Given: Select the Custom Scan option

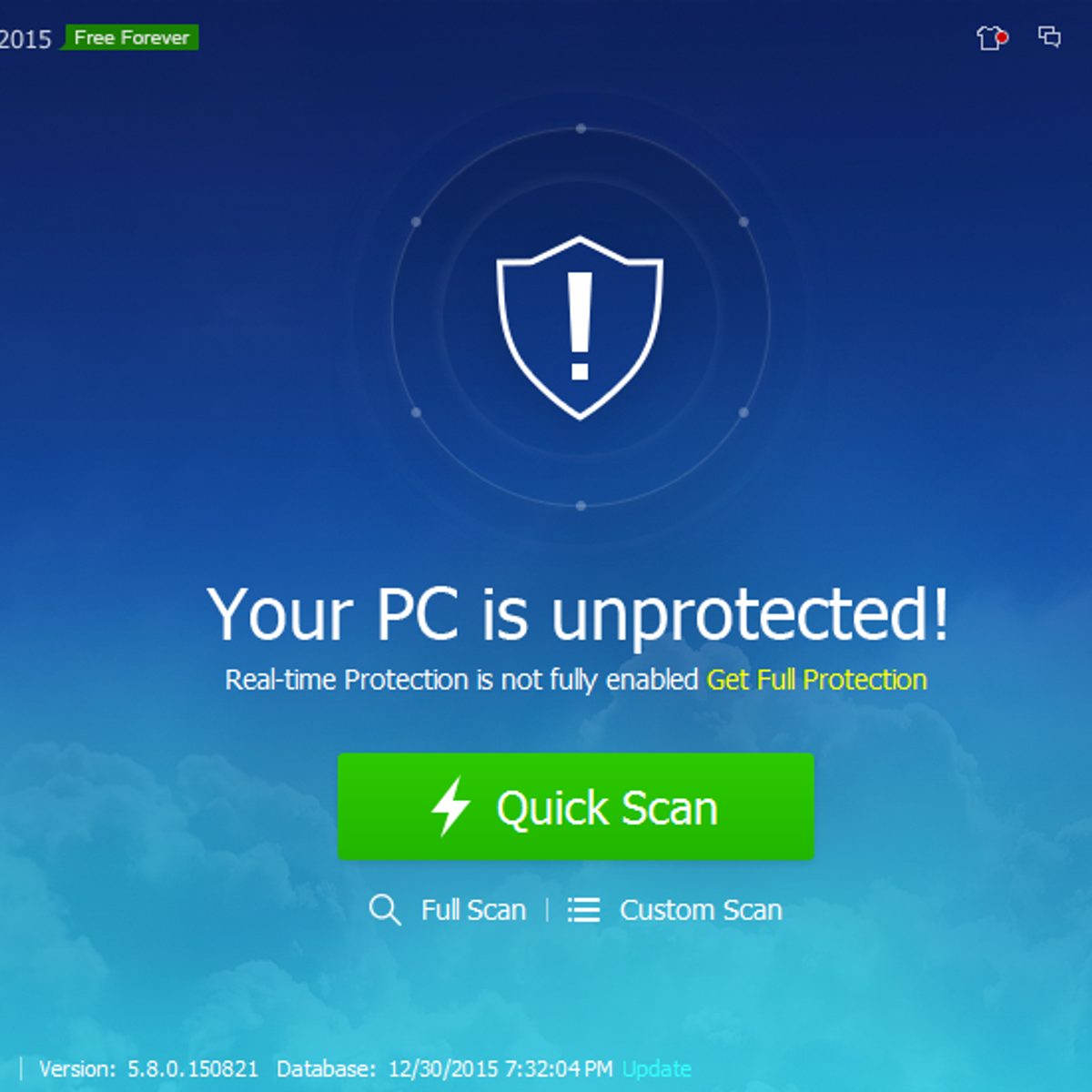Looking at the screenshot, I should pyautogui.click(x=701, y=910).
